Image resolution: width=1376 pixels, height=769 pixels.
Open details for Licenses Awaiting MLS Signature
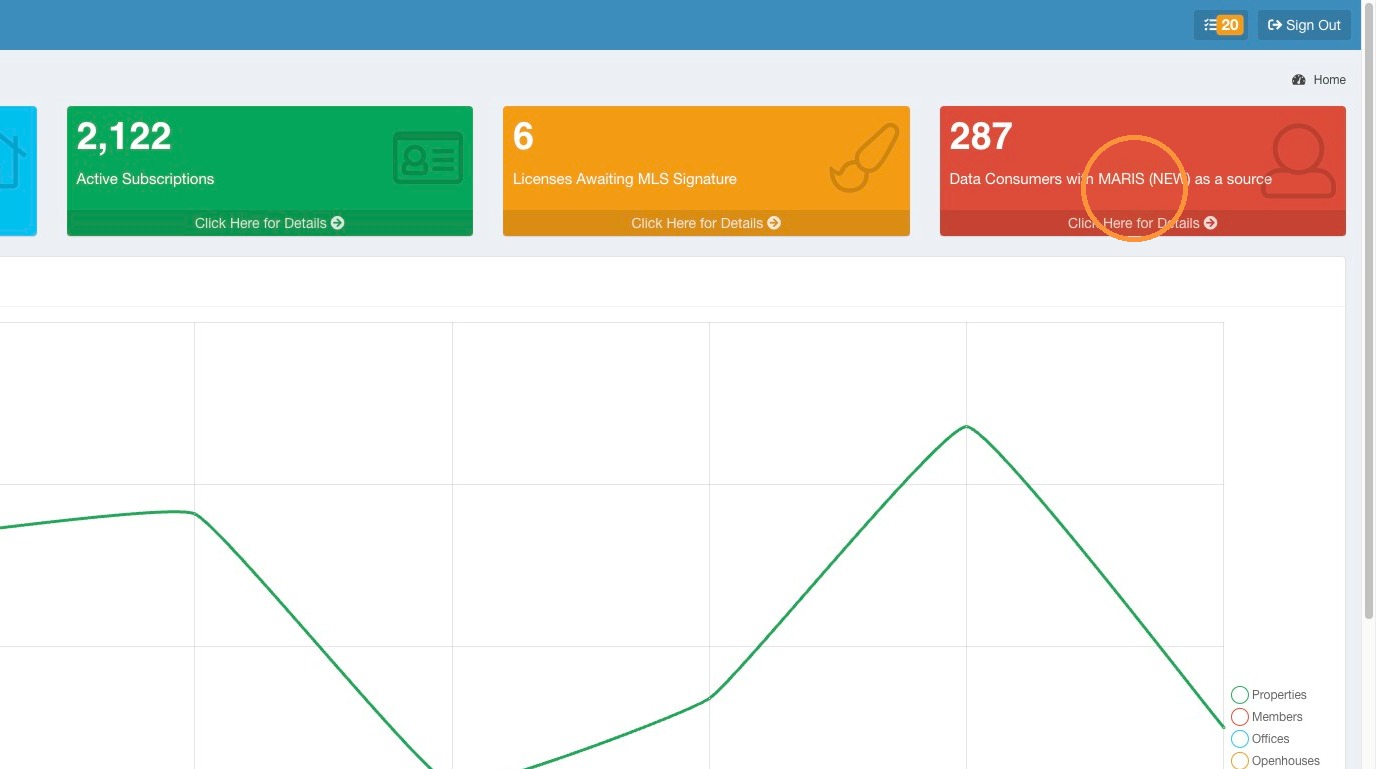[x=706, y=223]
